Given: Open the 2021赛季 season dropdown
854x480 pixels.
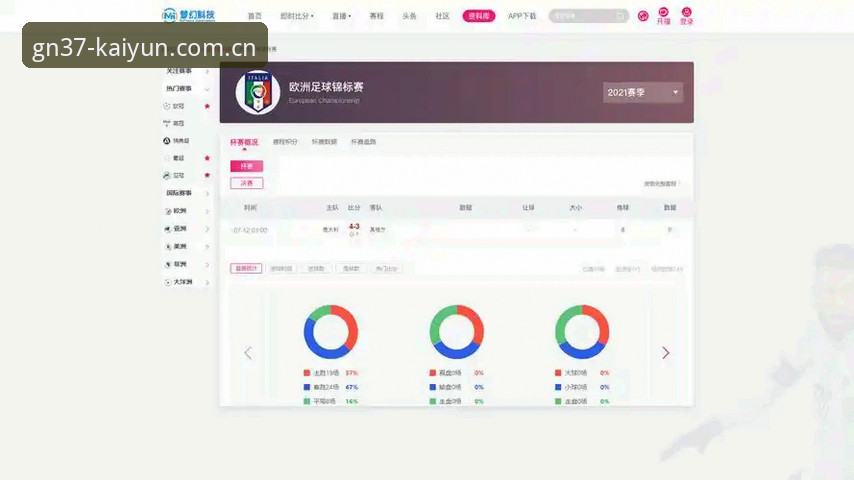Looking at the screenshot, I should click(643, 92).
